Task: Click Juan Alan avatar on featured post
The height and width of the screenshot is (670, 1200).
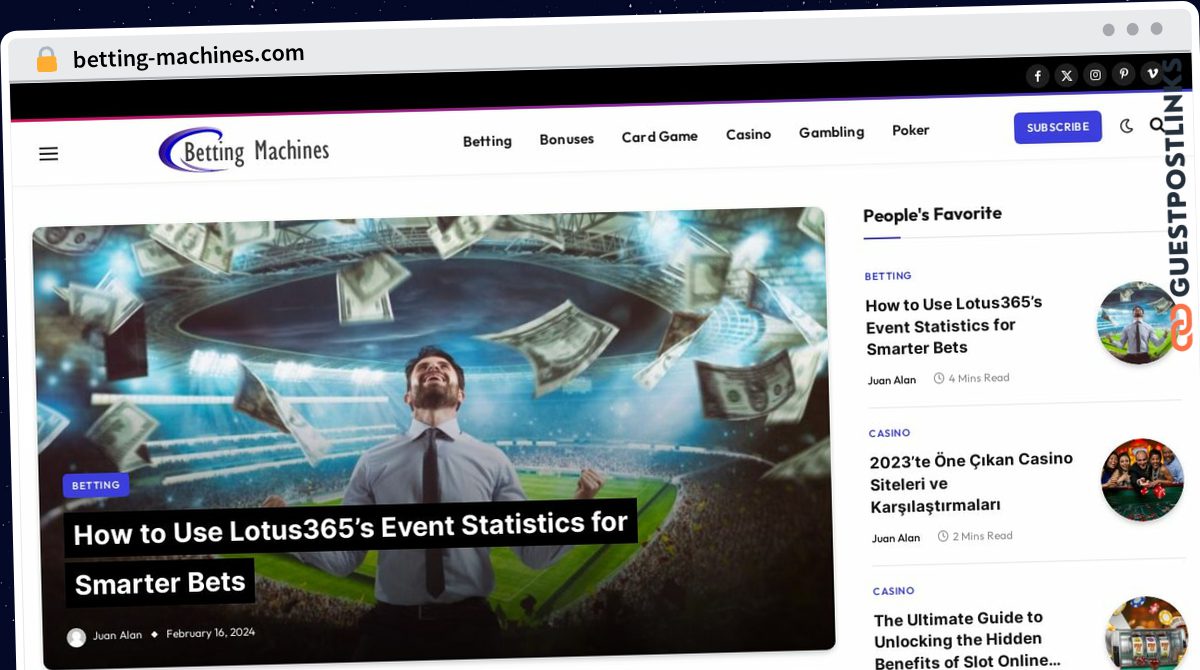Action: (77, 637)
